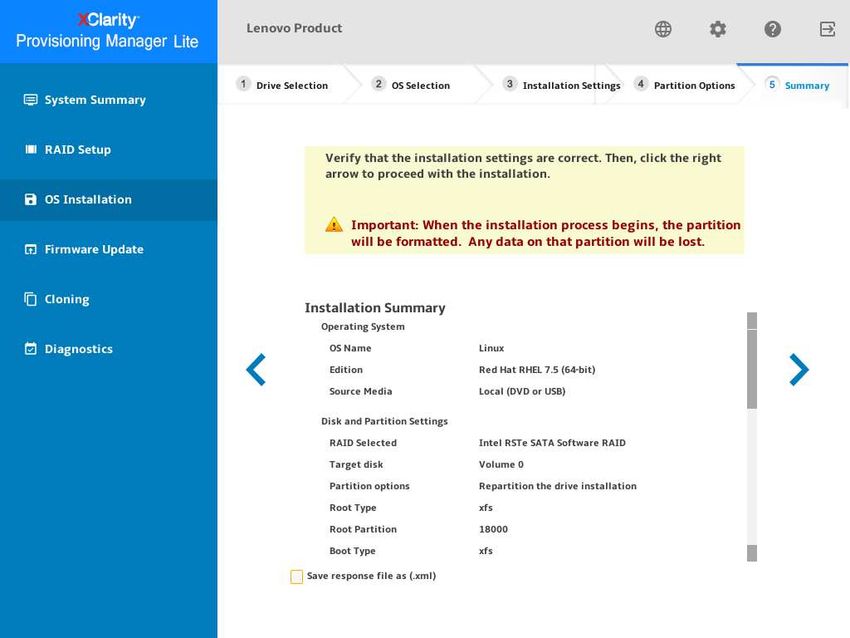Click Repartition the drive installation value
This screenshot has height=638, width=850.
pos(558,486)
